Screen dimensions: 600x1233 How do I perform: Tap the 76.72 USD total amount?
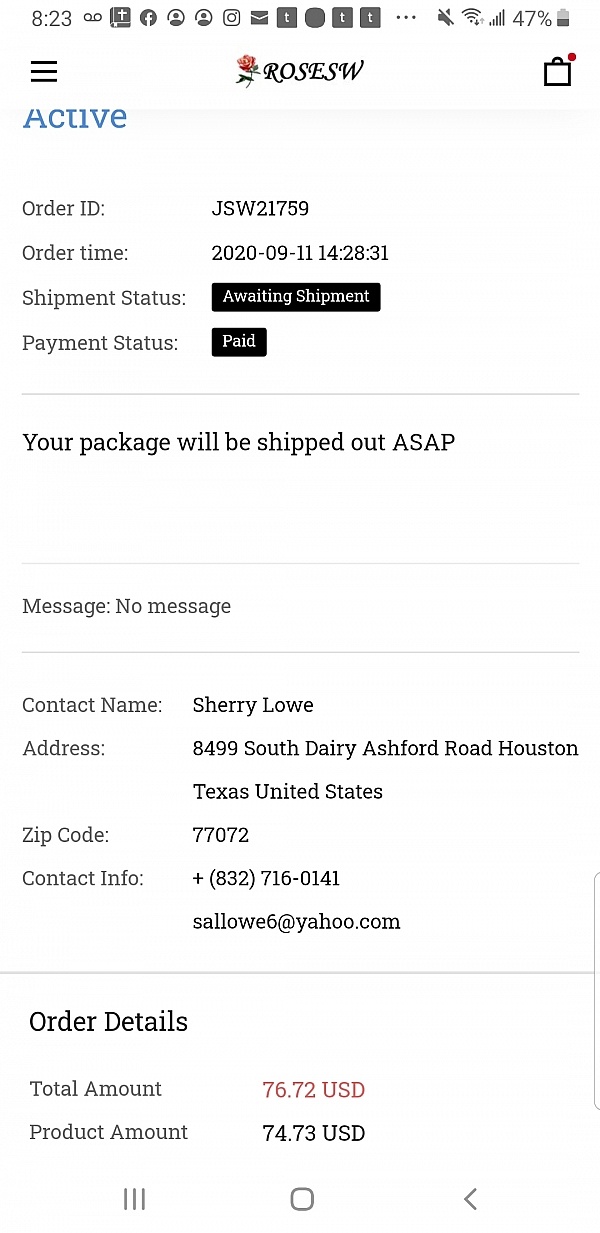313,1090
